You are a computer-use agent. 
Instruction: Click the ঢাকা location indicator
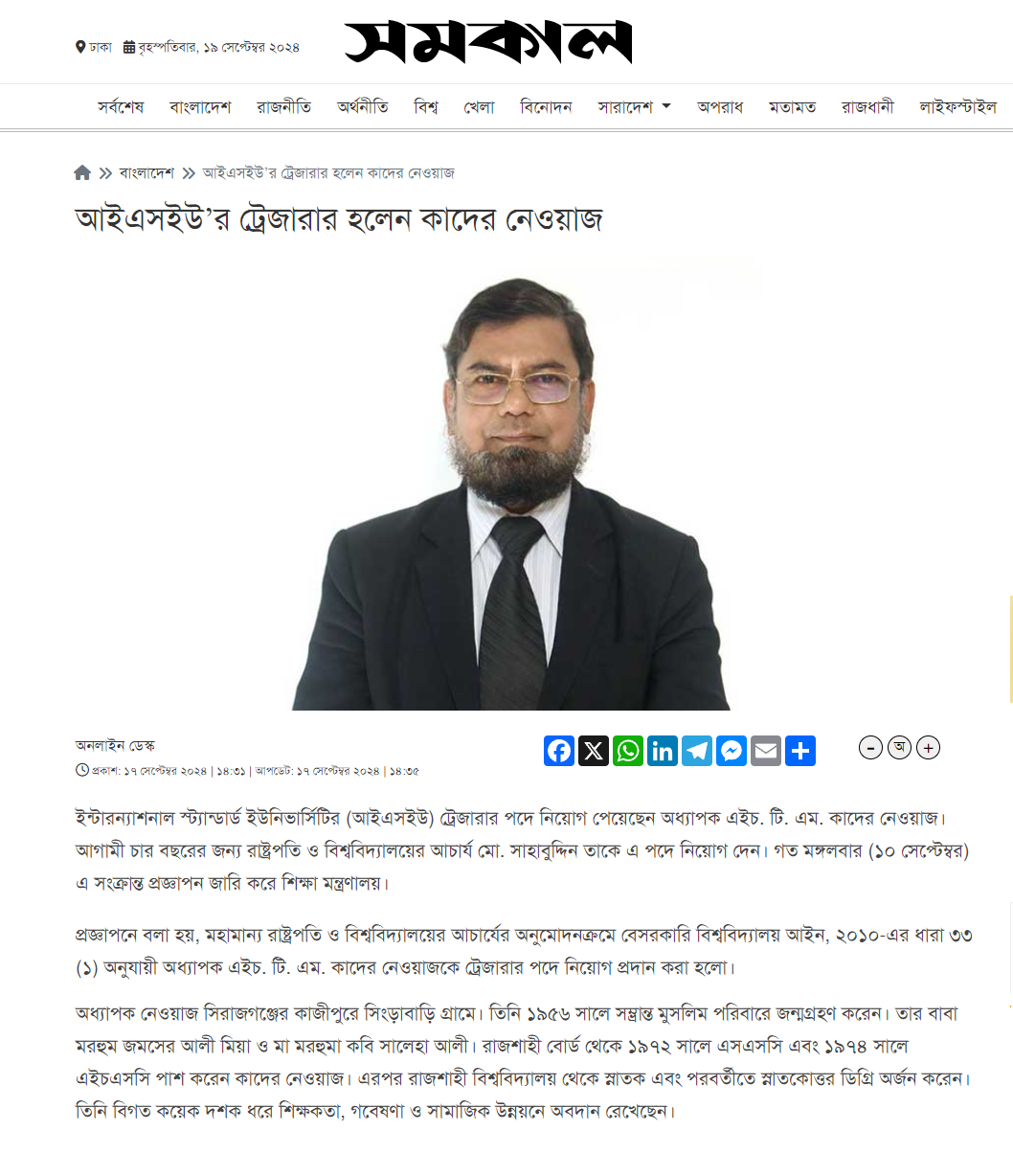[94, 47]
